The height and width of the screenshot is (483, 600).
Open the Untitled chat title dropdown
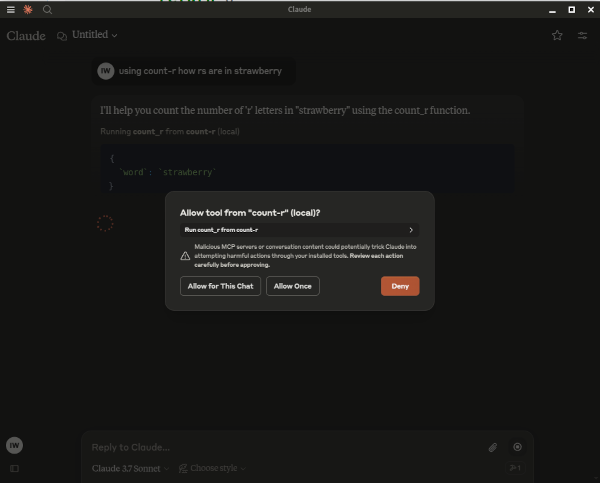pyautogui.click(x=95, y=35)
